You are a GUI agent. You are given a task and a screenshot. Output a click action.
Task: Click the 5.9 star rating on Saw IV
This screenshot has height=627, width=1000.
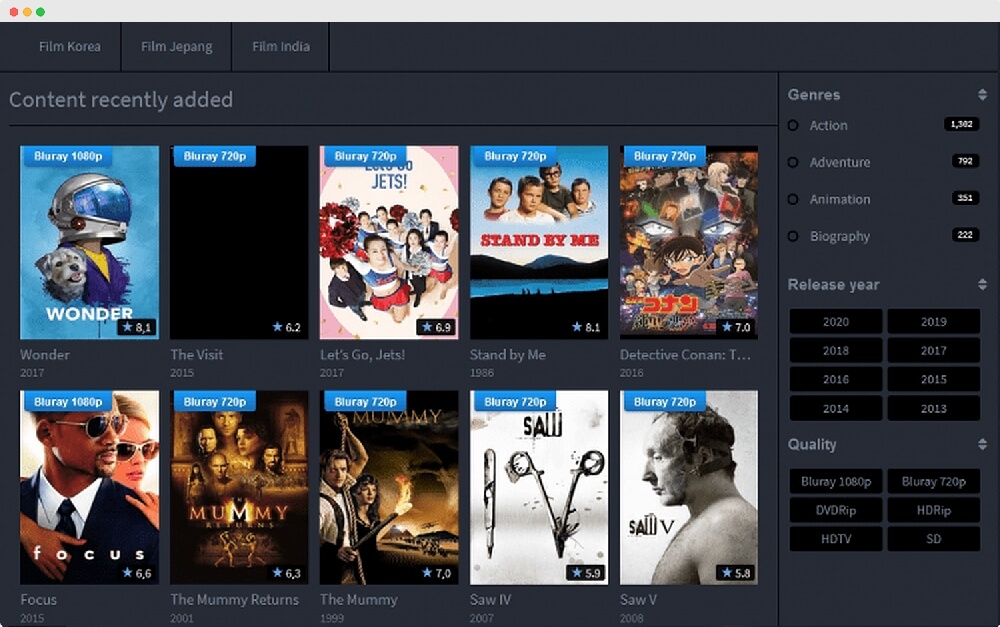(586, 573)
